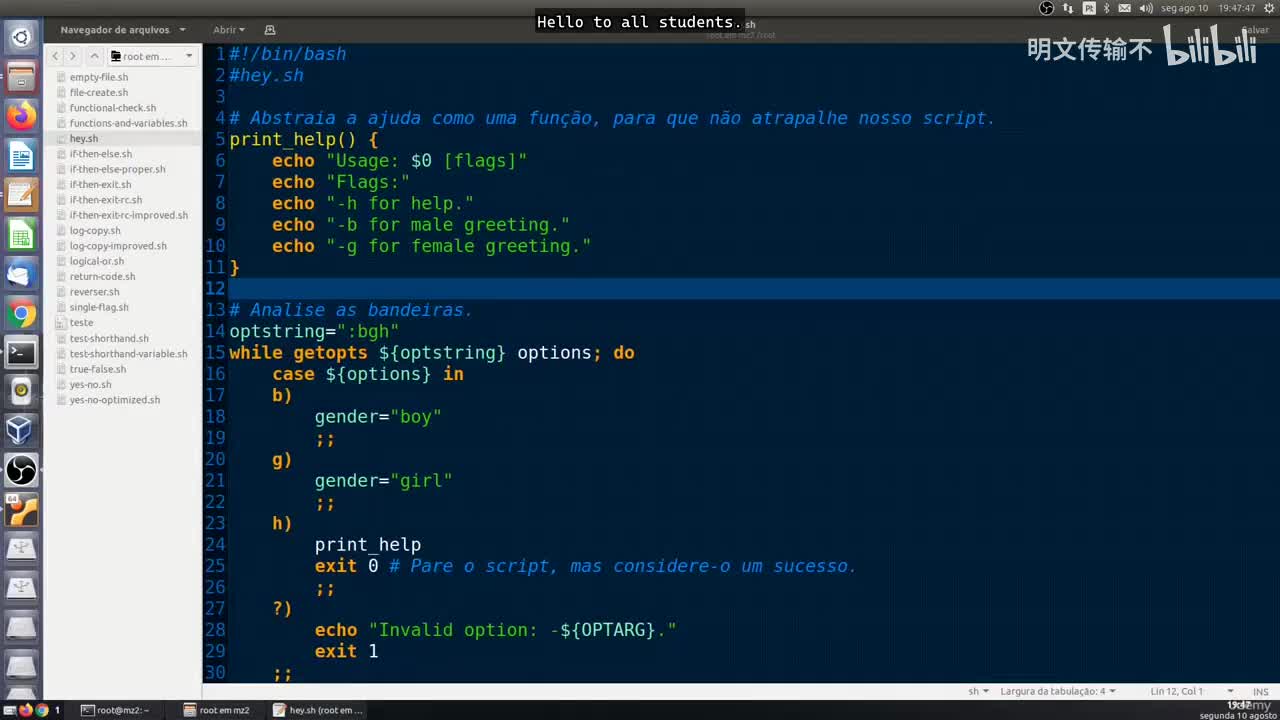This screenshot has width=1280, height=720.
Task: Open the Ubuntu dash launcher icon
Action: tap(21, 38)
